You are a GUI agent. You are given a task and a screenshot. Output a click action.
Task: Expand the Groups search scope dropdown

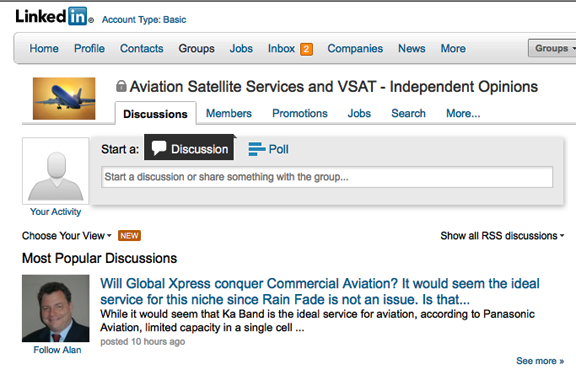pos(553,48)
